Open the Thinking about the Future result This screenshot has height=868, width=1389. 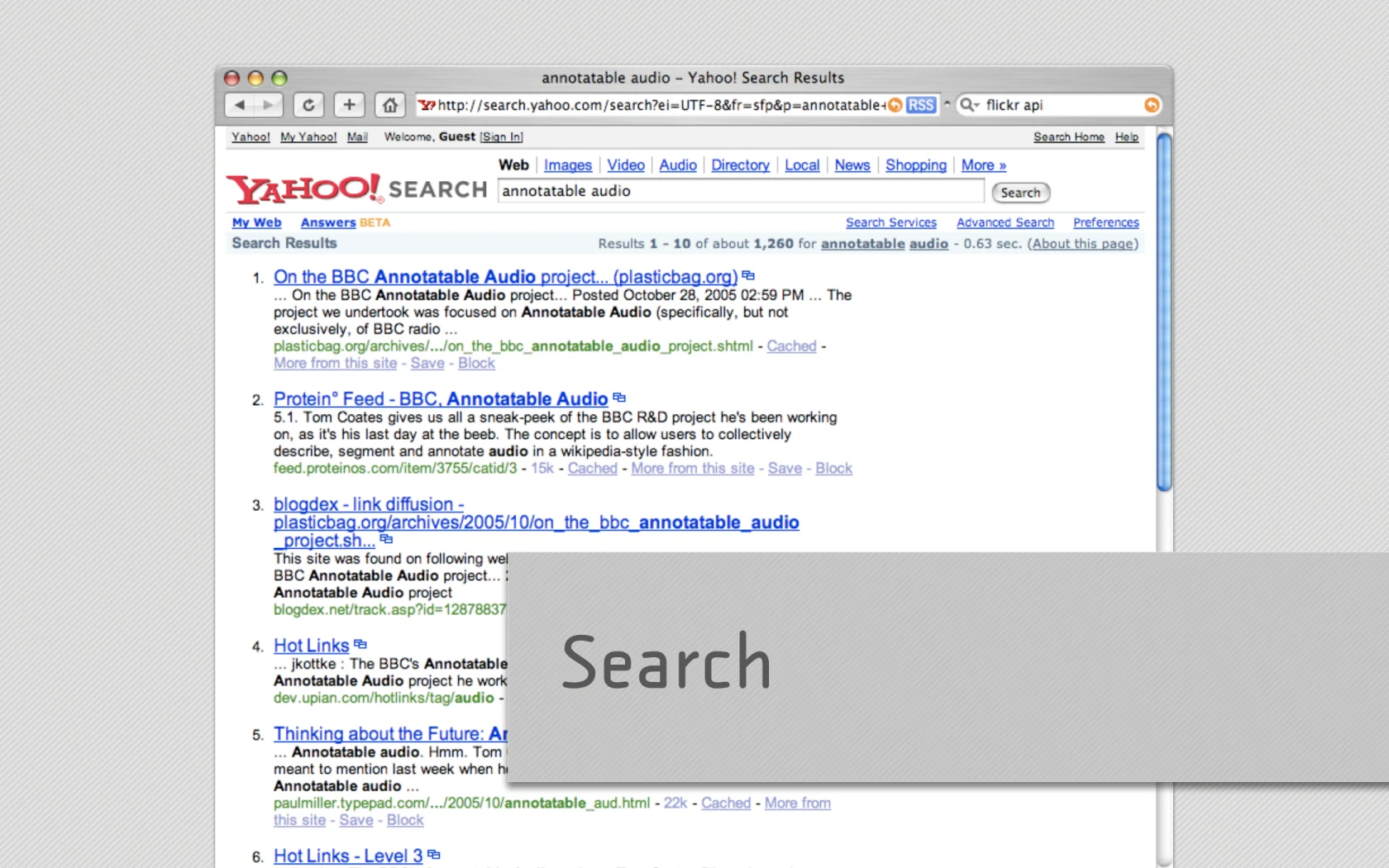tap(390, 734)
